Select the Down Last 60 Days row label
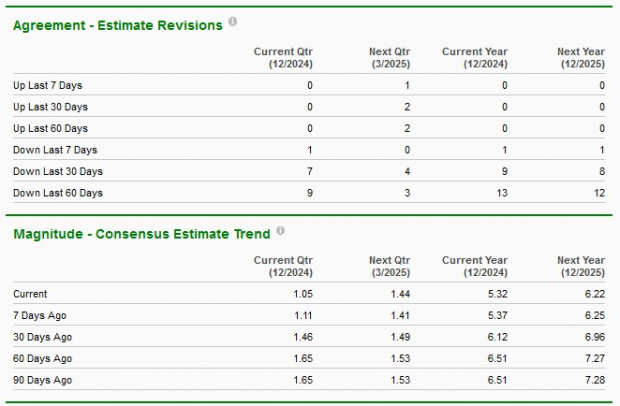This screenshot has height=406, width=620. tap(58, 193)
